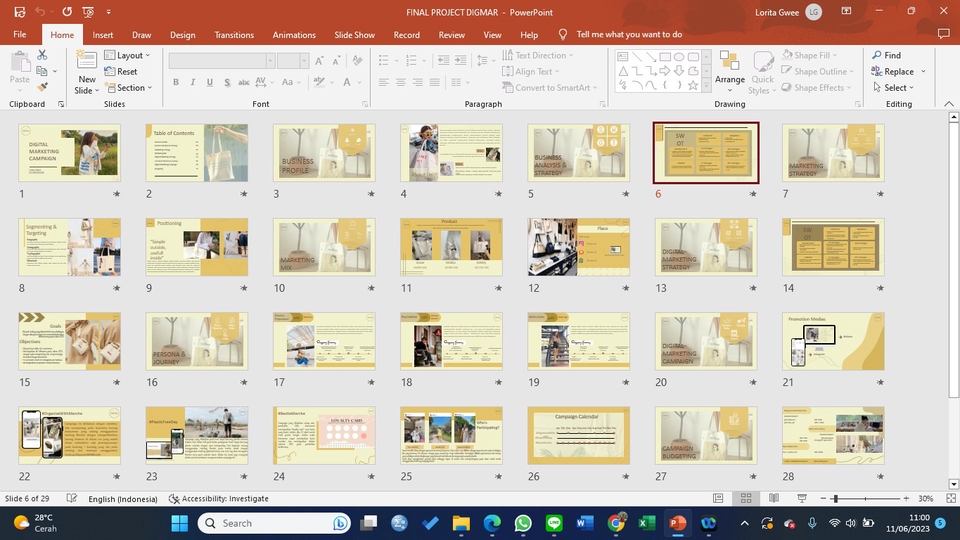Insert a New Slide button

pos(86,73)
